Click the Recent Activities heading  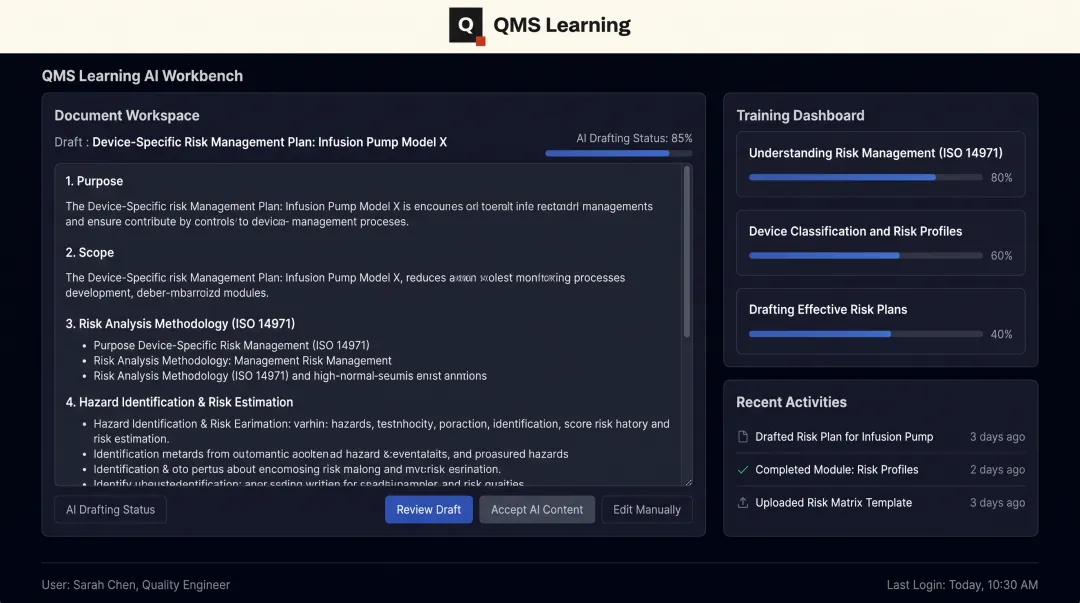[x=791, y=402]
